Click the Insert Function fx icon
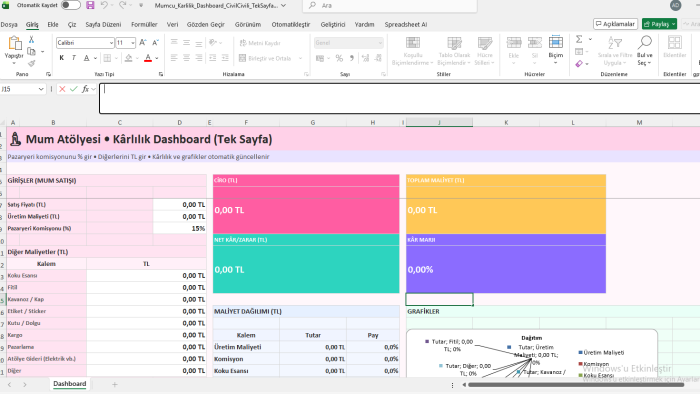 (85, 89)
